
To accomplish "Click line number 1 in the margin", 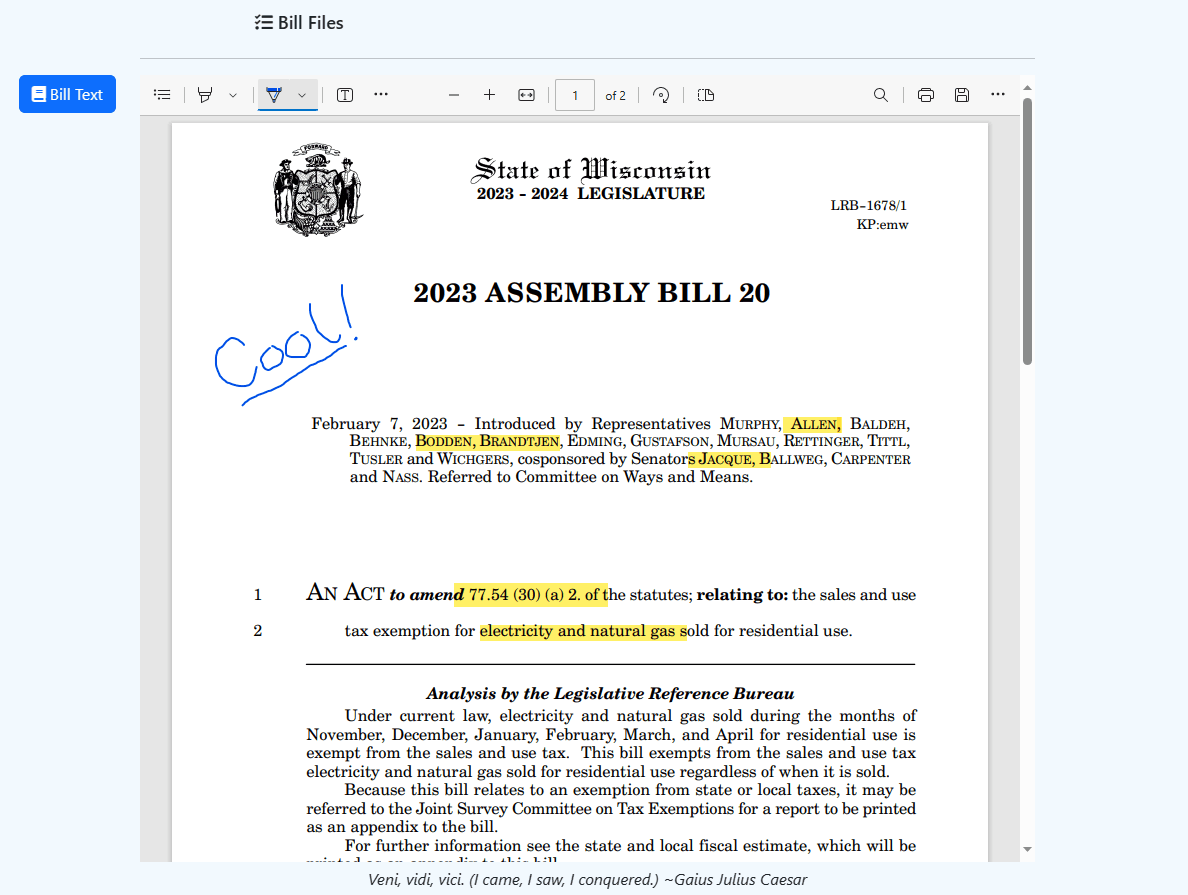I will pos(258,595).
